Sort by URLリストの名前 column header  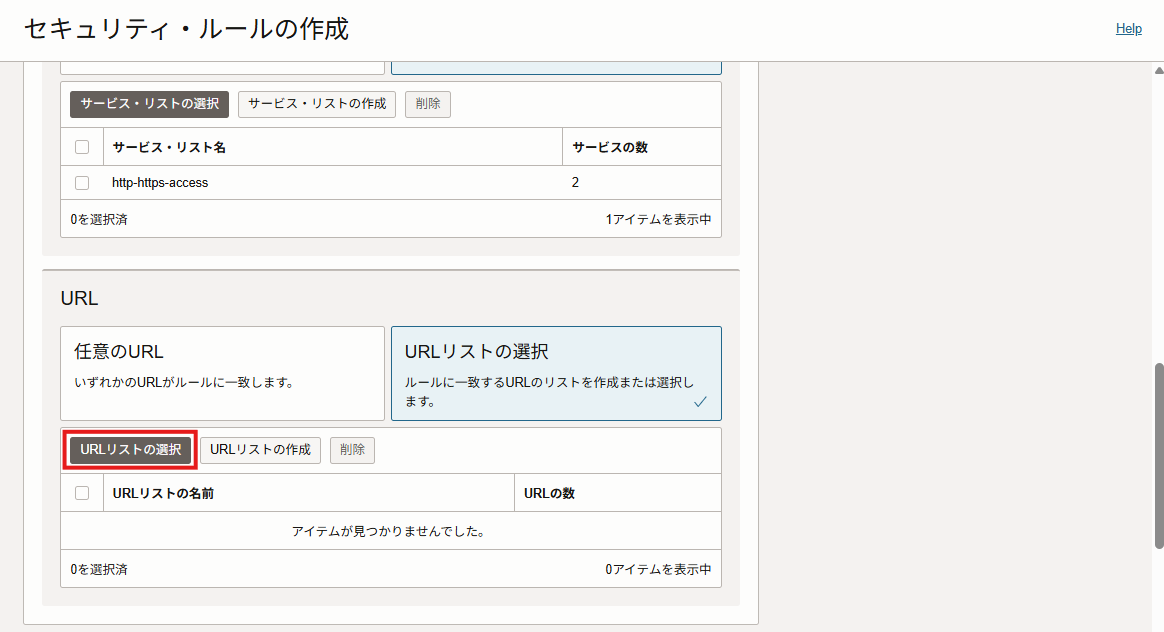(x=163, y=493)
